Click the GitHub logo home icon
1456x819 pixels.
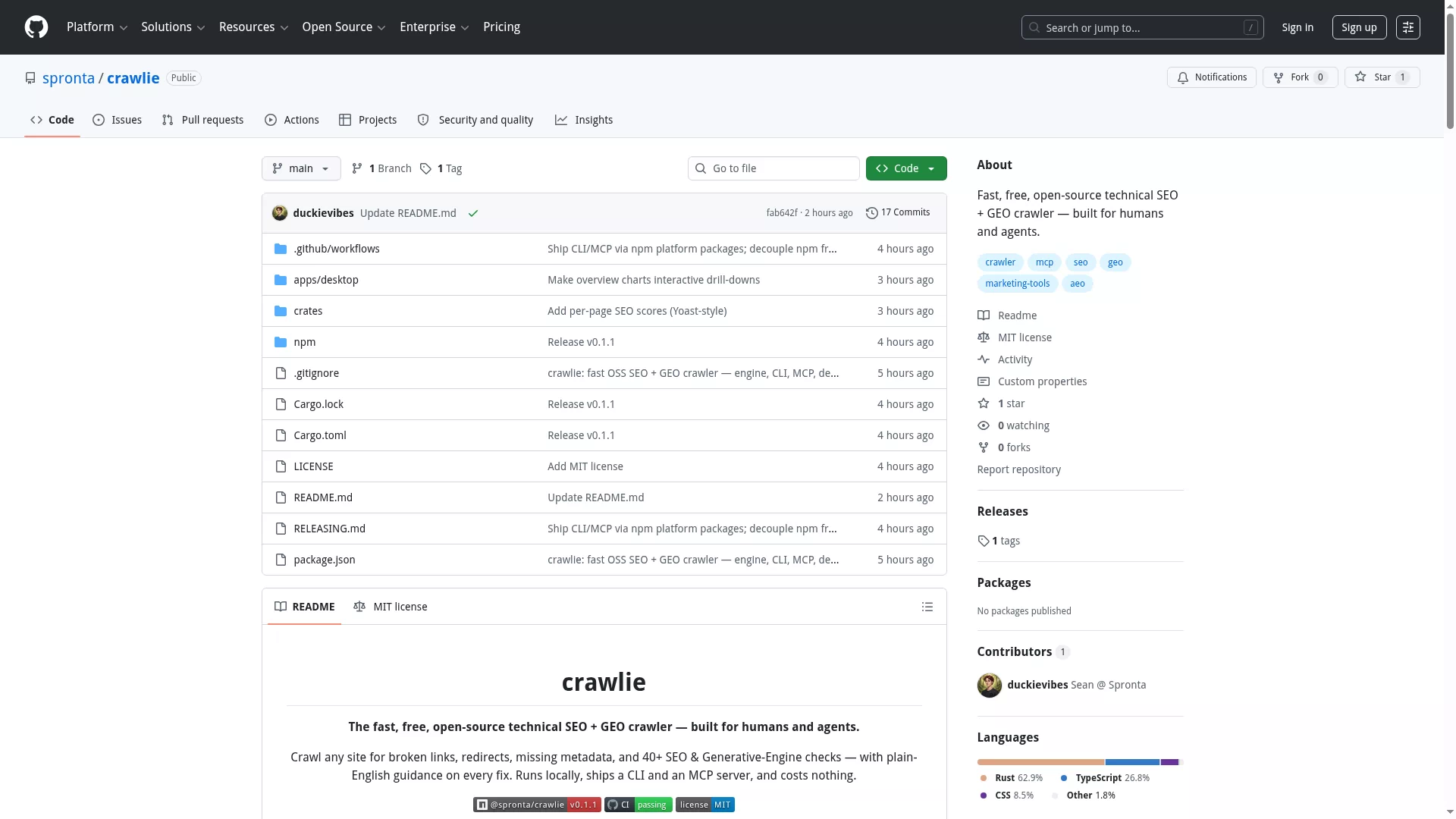coord(36,27)
